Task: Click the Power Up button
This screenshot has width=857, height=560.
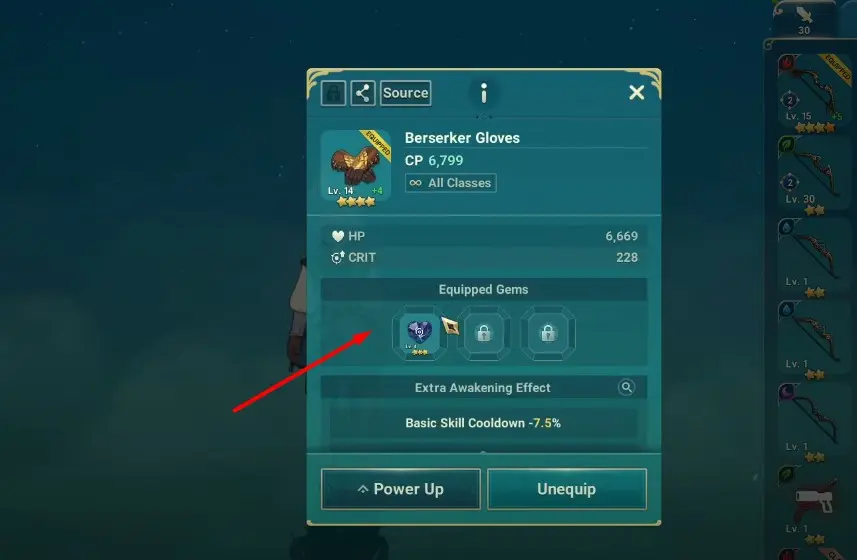Action: tap(401, 489)
